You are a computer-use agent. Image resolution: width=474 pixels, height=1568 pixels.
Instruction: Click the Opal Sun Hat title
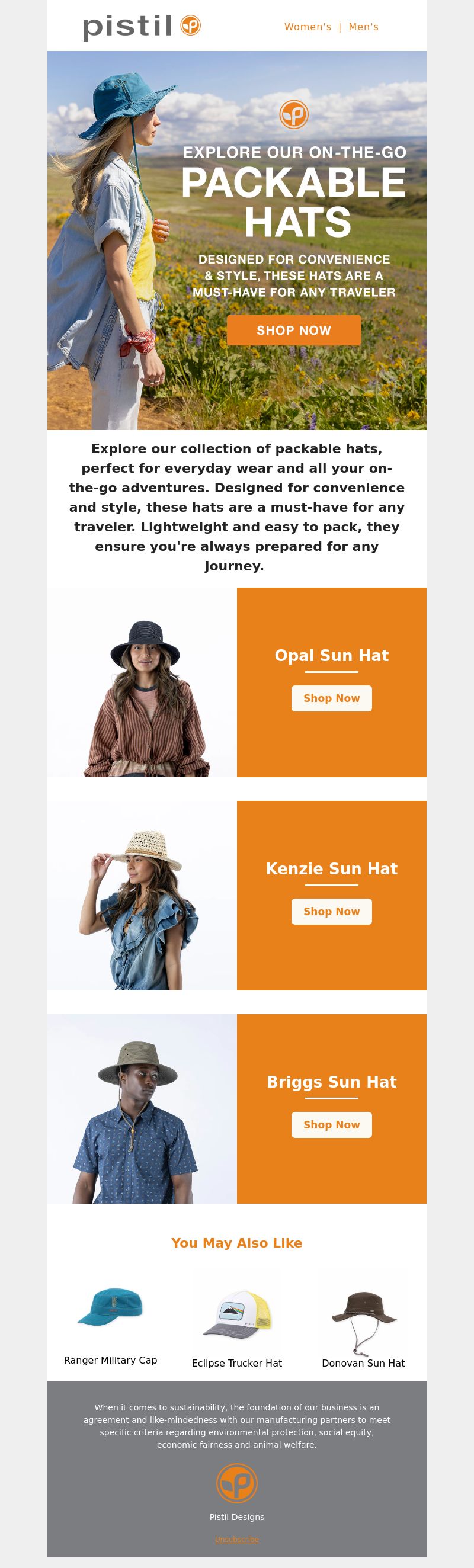(332, 655)
